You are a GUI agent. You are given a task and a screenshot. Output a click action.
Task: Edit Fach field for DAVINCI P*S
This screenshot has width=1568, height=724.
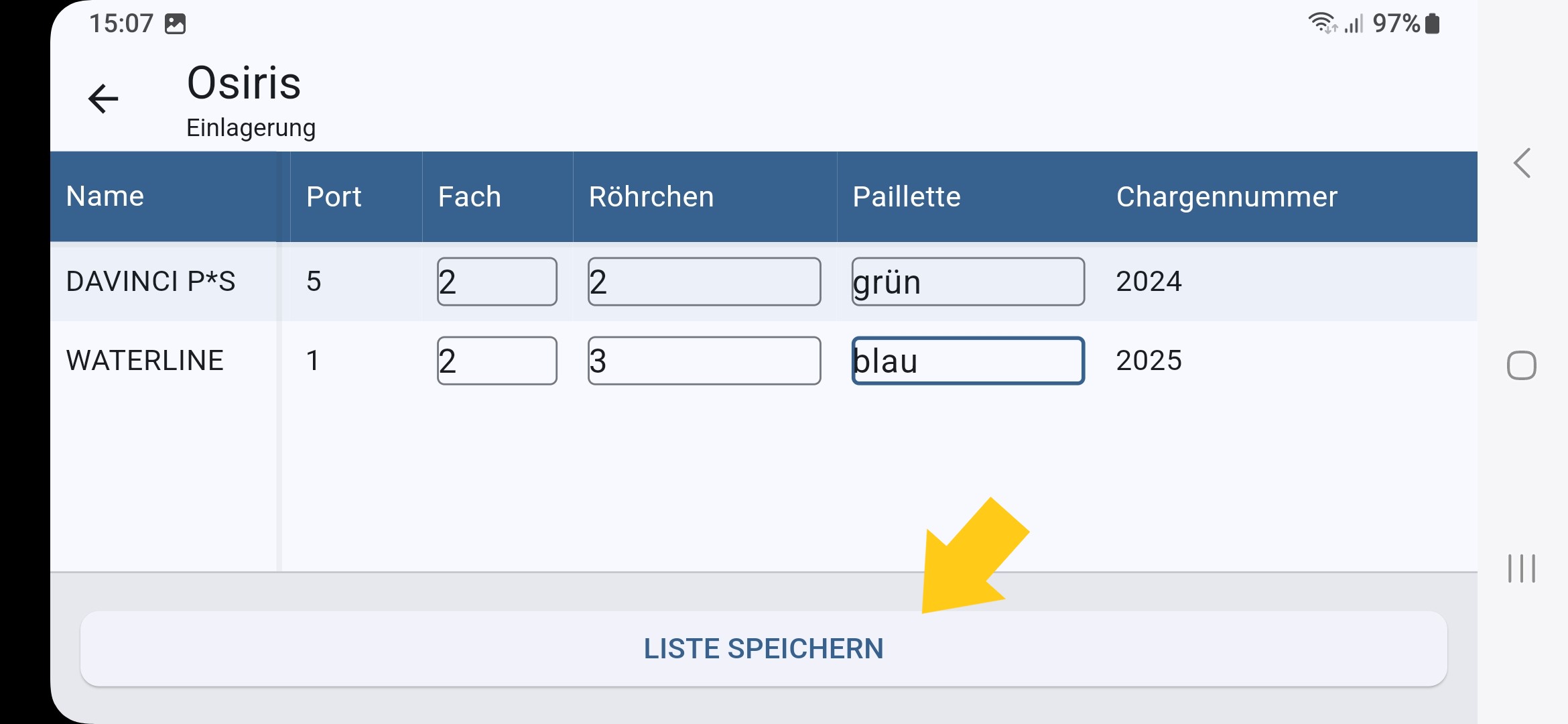(x=497, y=282)
